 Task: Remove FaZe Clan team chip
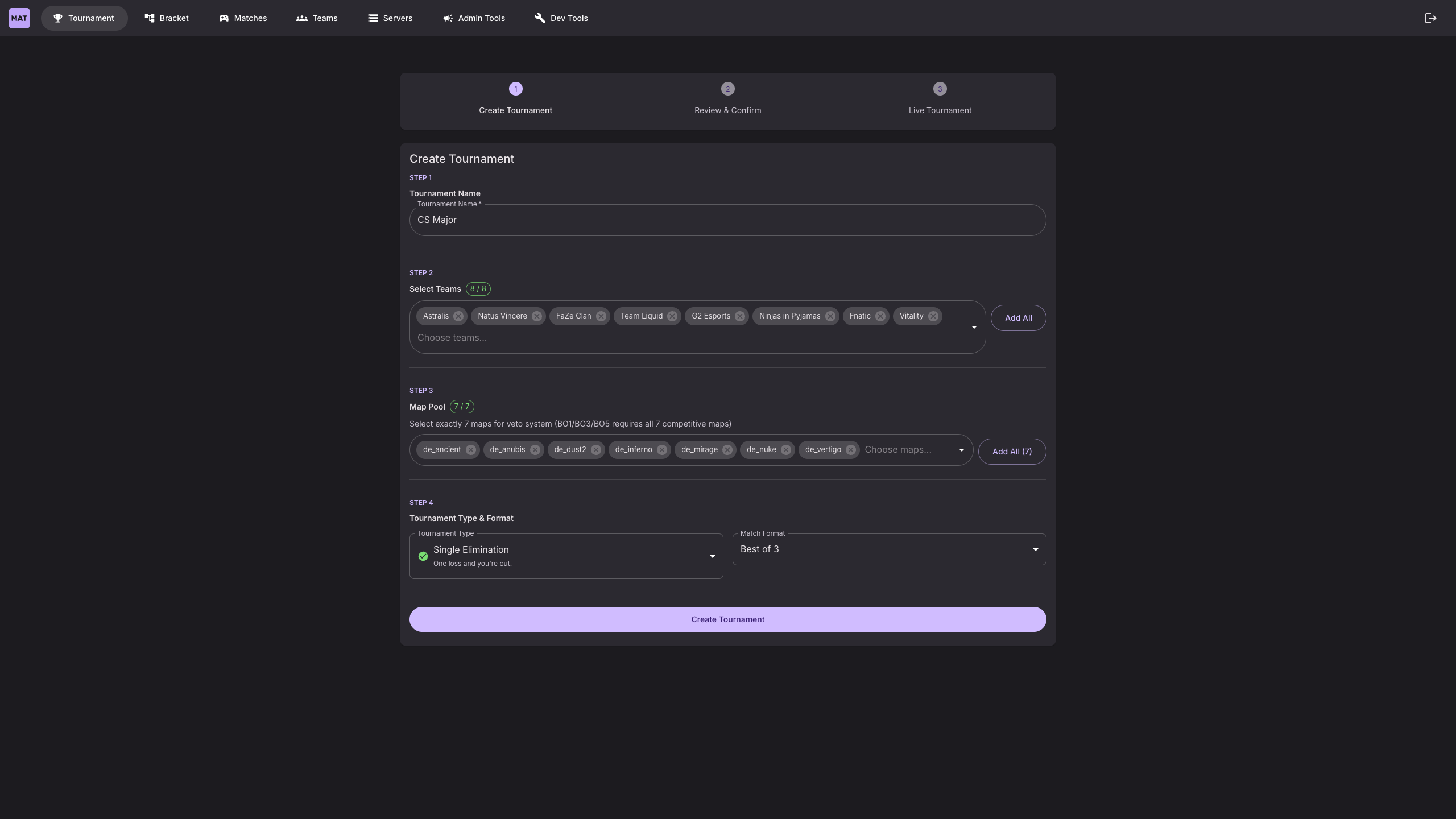pyautogui.click(x=601, y=316)
